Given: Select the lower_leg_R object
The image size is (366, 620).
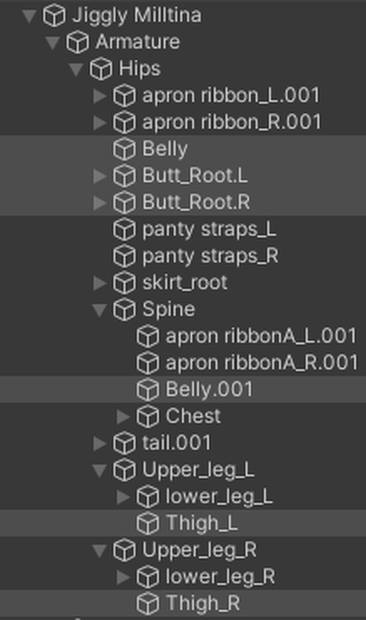Looking at the screenshot, I should click(x=220, y=577).
